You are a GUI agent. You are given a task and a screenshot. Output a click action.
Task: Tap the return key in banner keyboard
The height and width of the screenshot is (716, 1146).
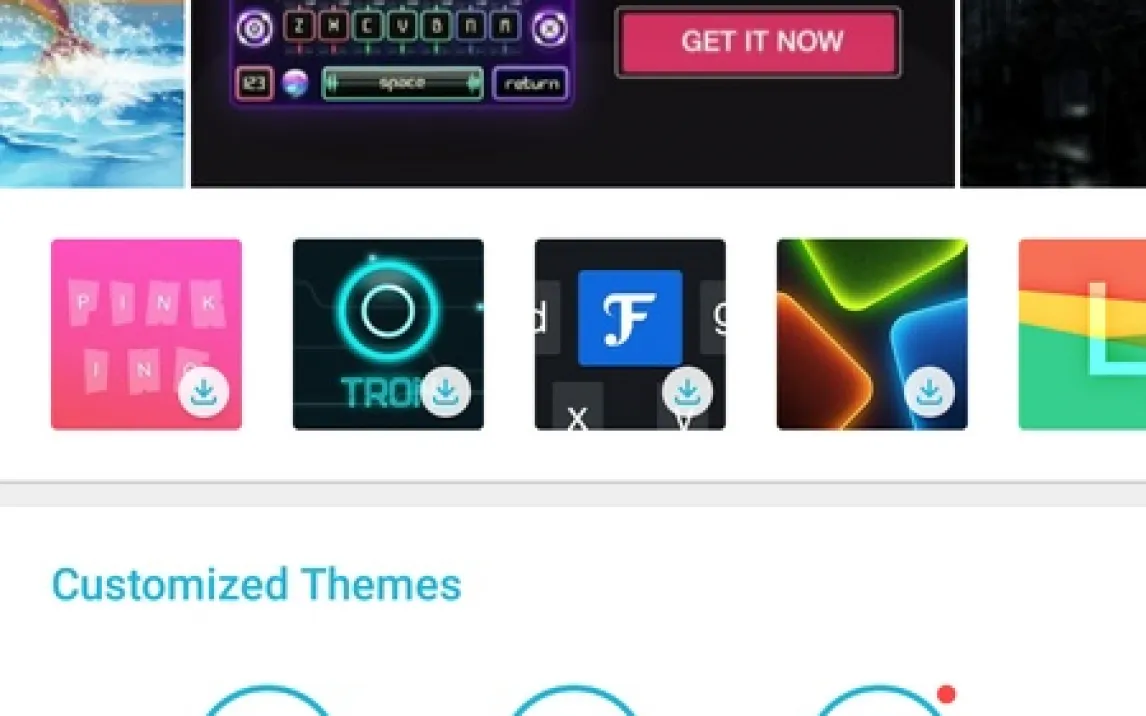[531, 83]
